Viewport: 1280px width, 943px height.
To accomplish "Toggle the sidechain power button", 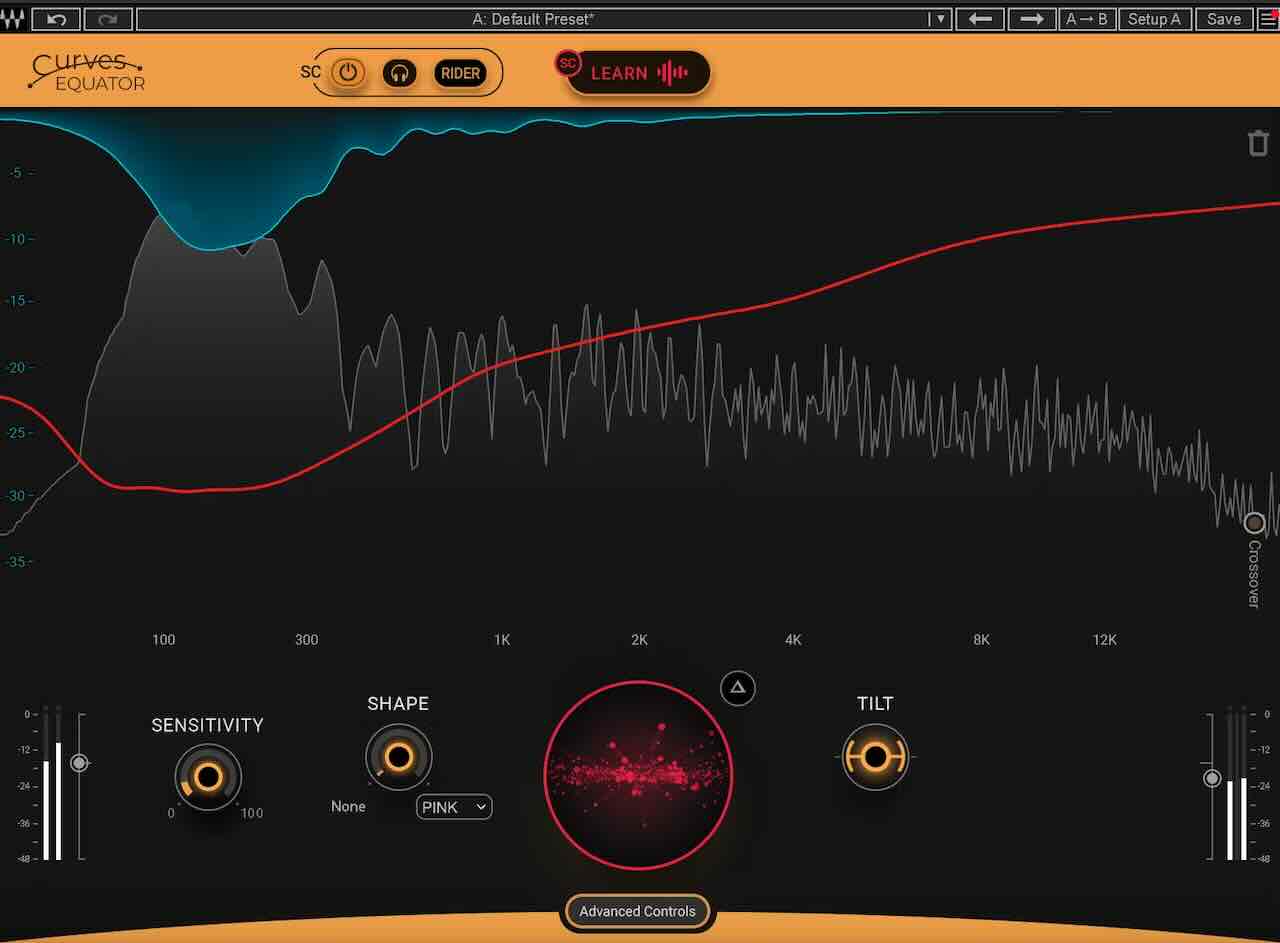I will (348, 73).
